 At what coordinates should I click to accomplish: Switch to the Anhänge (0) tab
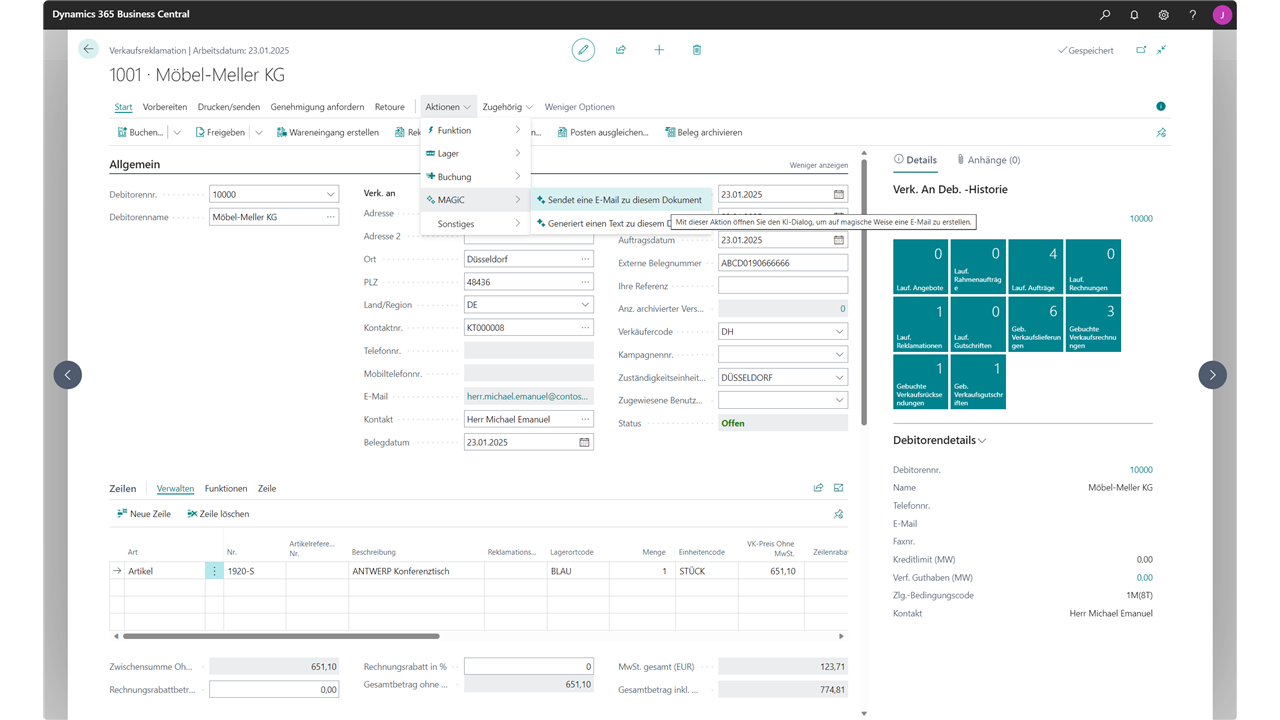tap(988, 160)
